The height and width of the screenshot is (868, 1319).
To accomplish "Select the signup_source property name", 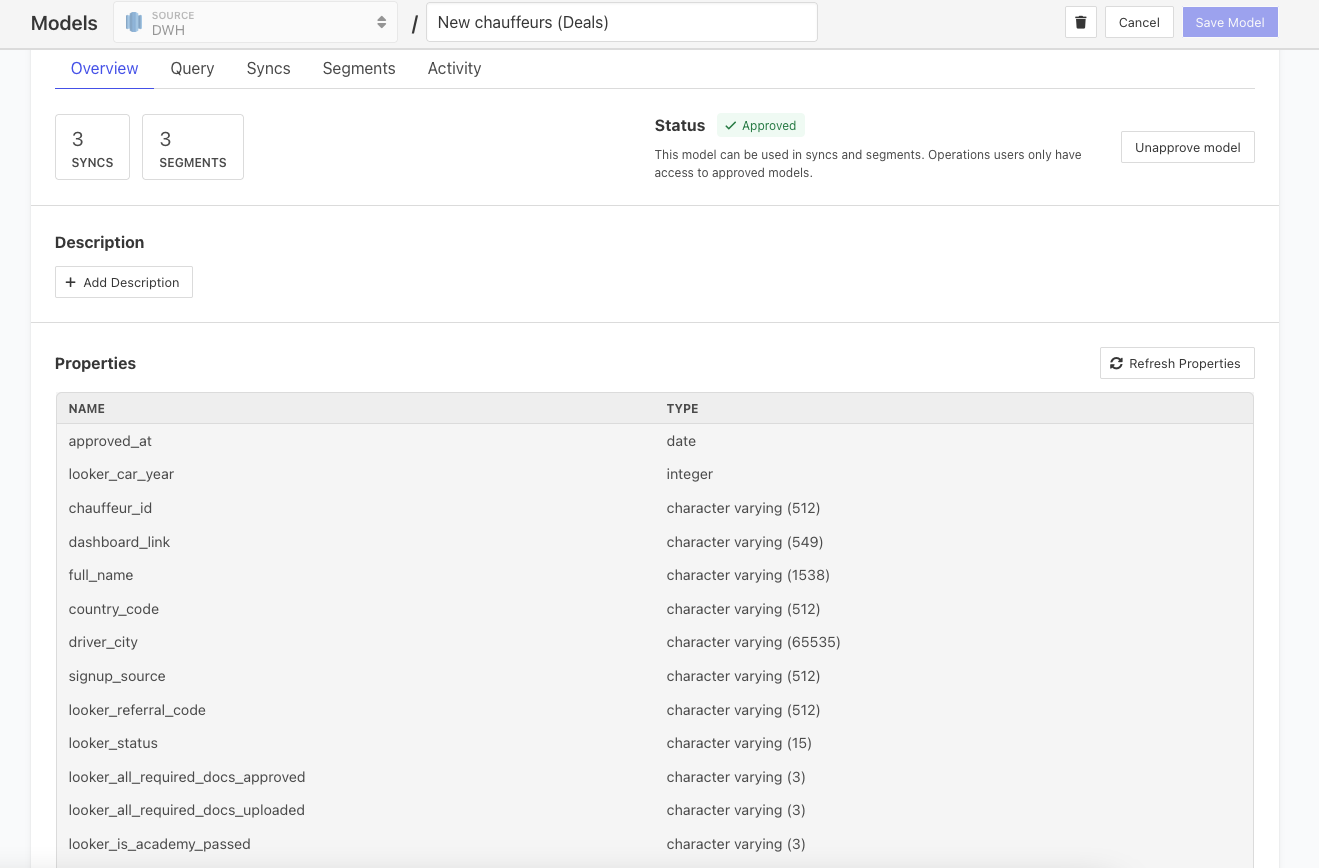I will (x=117, y=676).
